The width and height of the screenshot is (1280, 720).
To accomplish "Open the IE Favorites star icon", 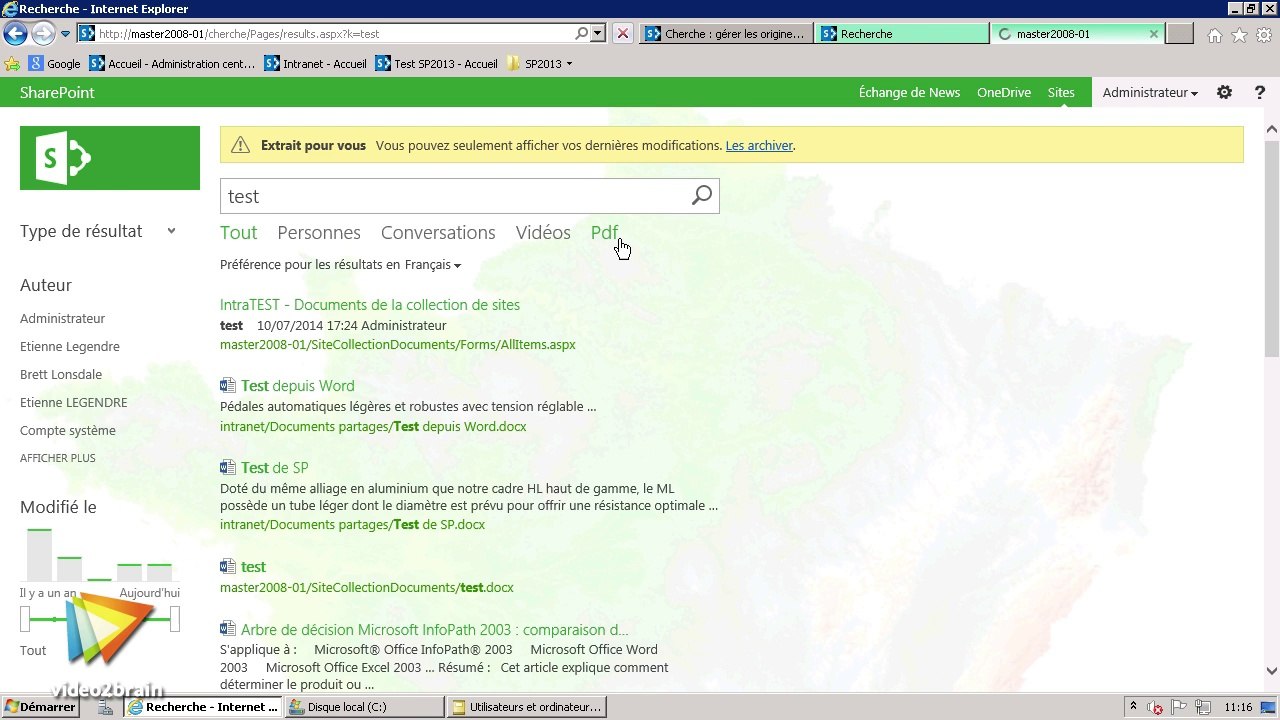I will point(1240,35).
